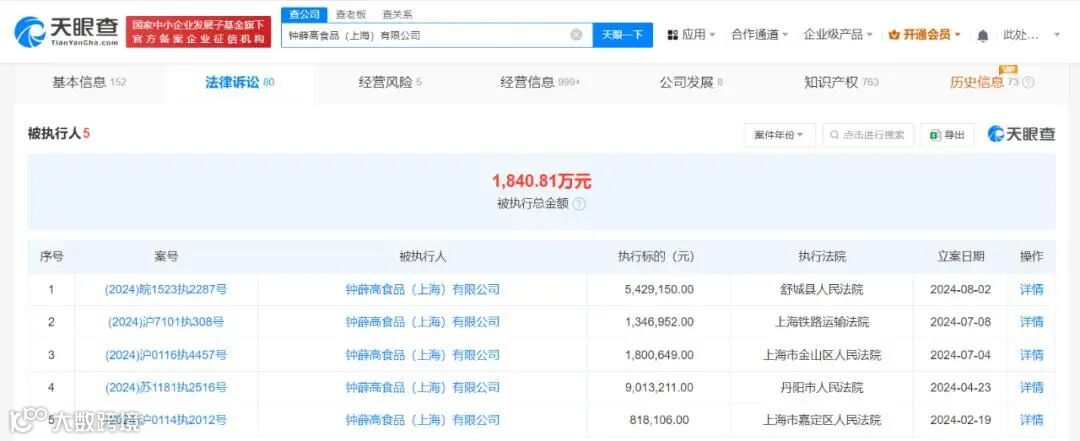Open 详情 for the 丹阳市人民法院 case
1080x441 pixels.
(1031, 388)
